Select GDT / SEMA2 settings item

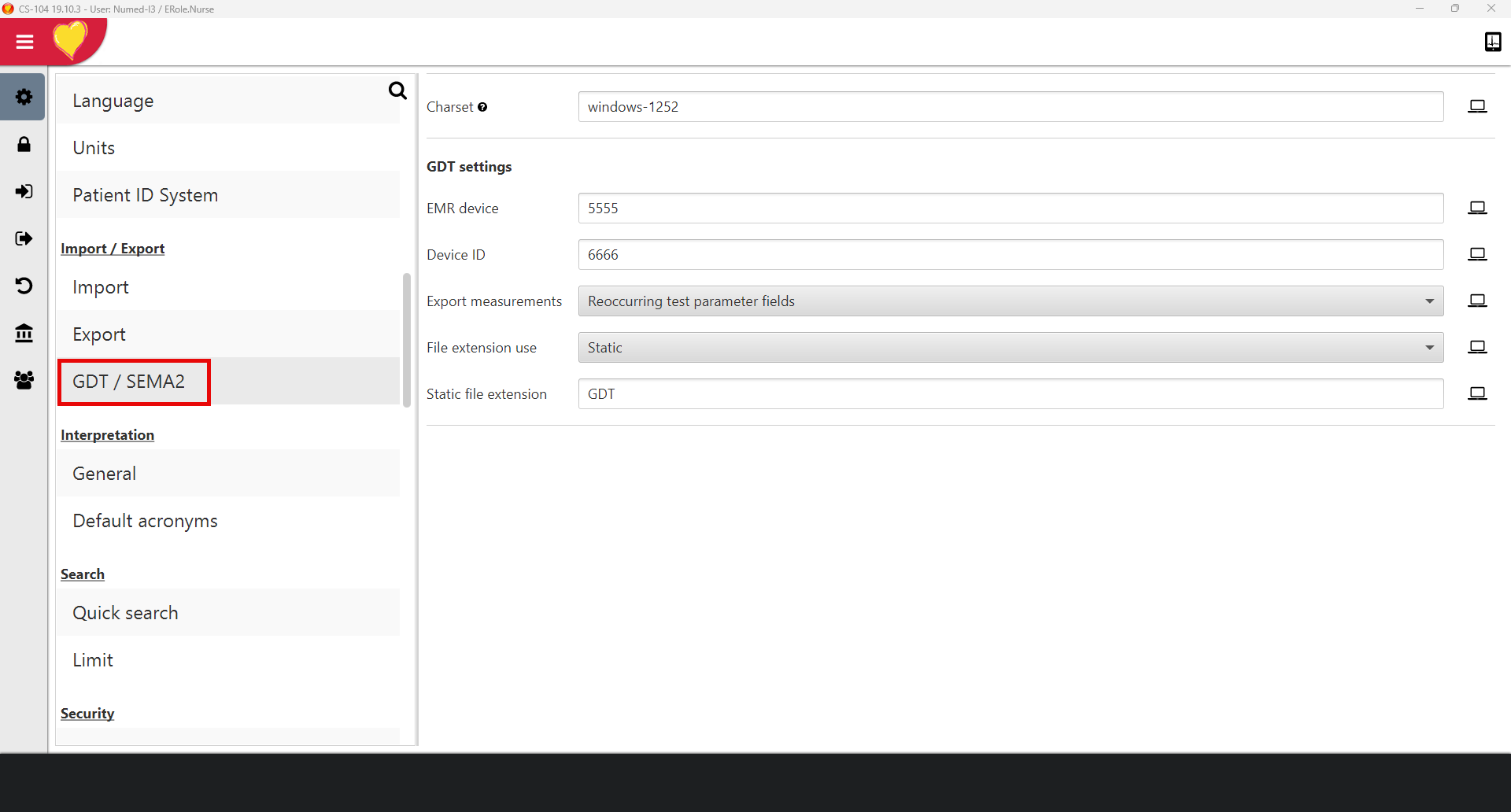pyautogui.click(x=129, y=382)
